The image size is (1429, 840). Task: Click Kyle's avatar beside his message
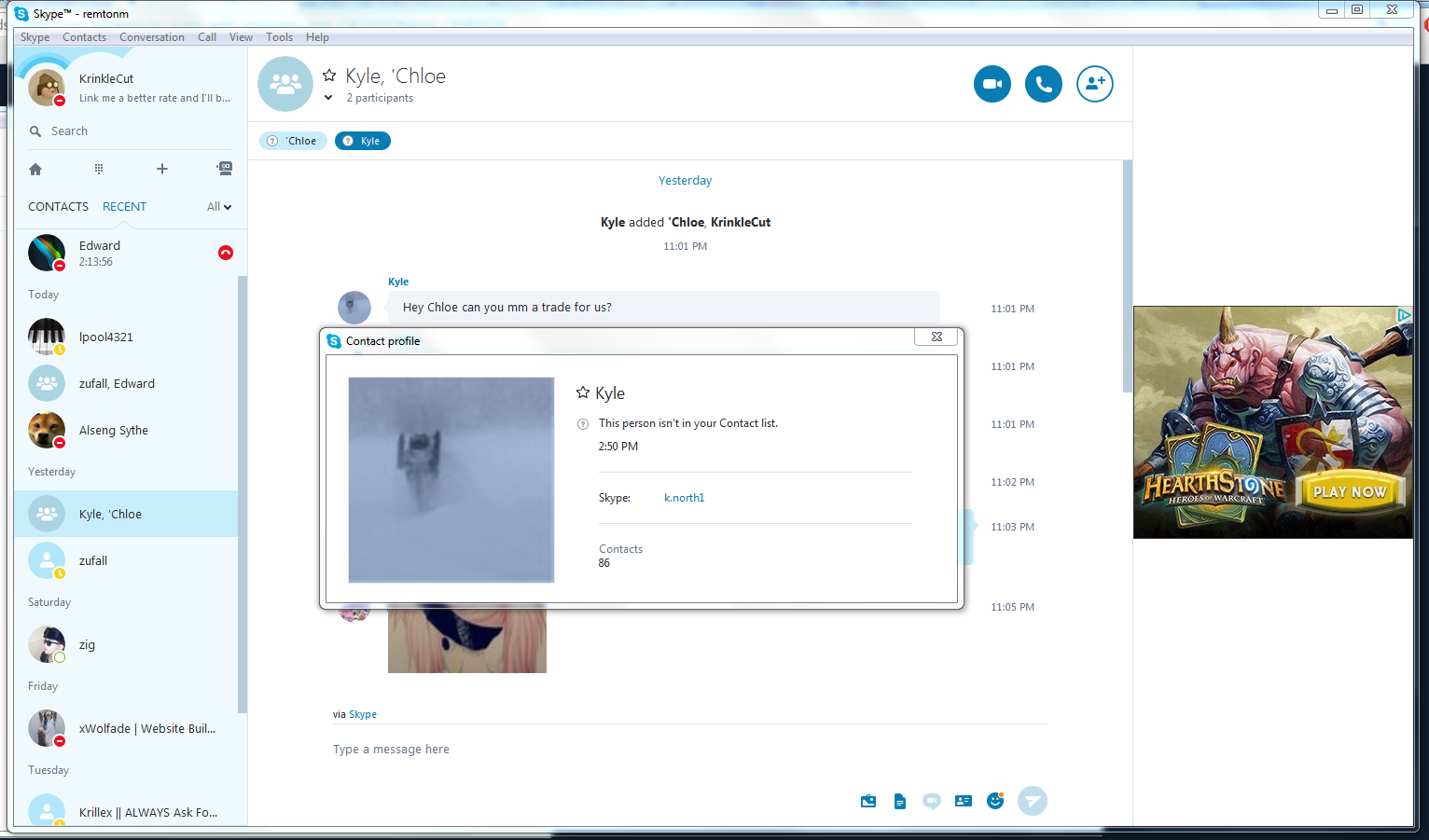pyautogui.click(x=354, y=308)
